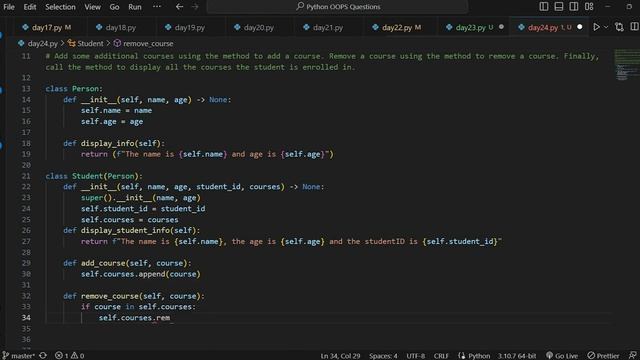Screen dimensions: 640x360
Task: Open notifications bell icon in status bar
Action: coord(632,356)
